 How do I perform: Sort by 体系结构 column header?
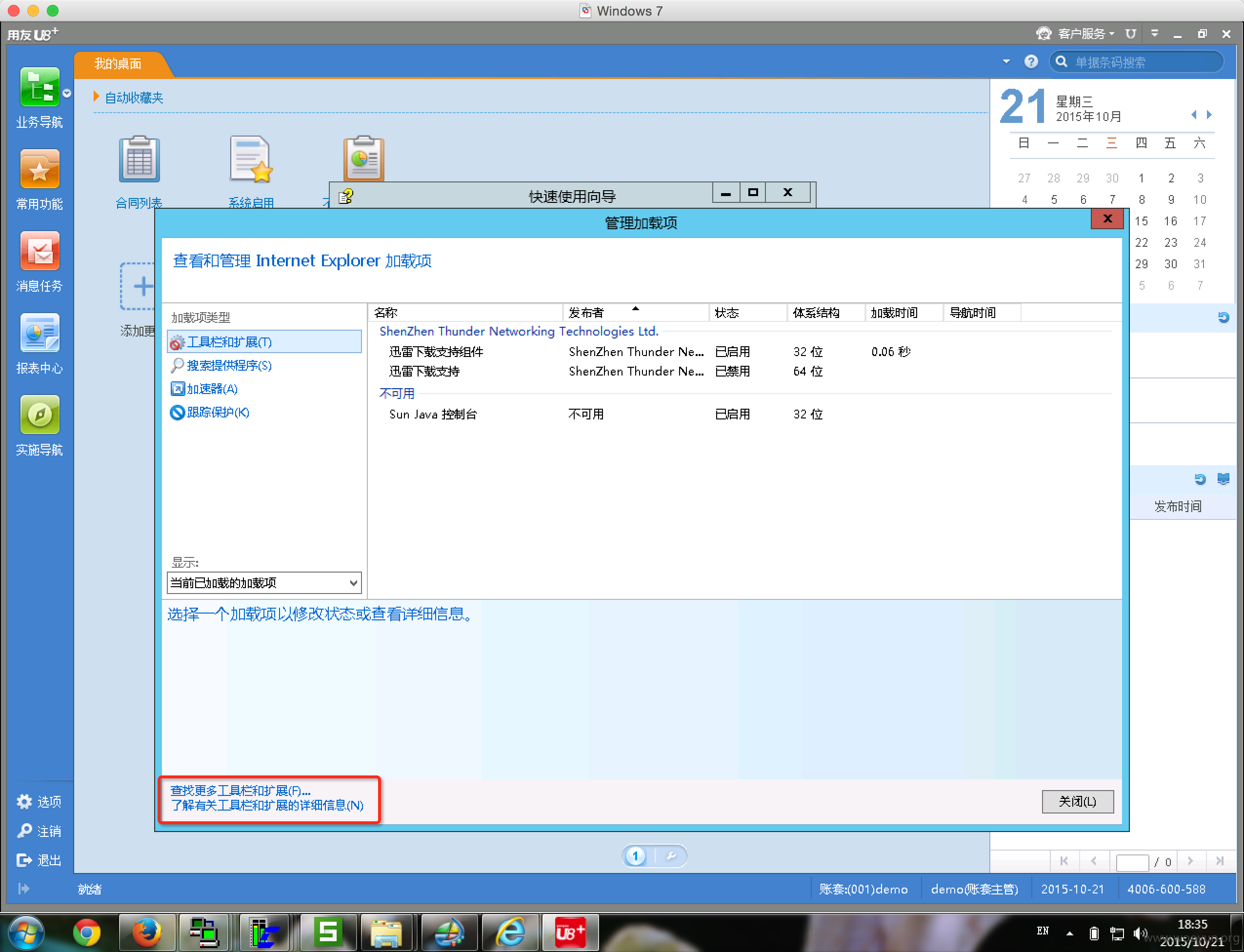826,312
